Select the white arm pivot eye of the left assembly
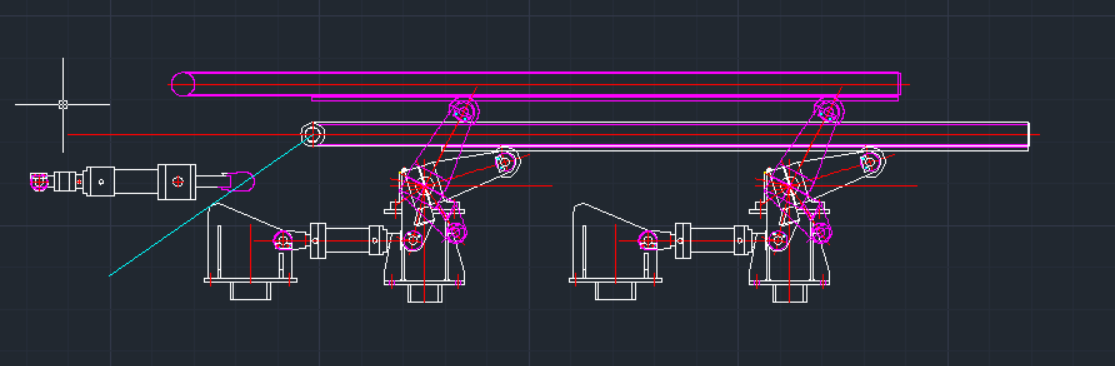1115x366 pixels. (x=506, y=161)
